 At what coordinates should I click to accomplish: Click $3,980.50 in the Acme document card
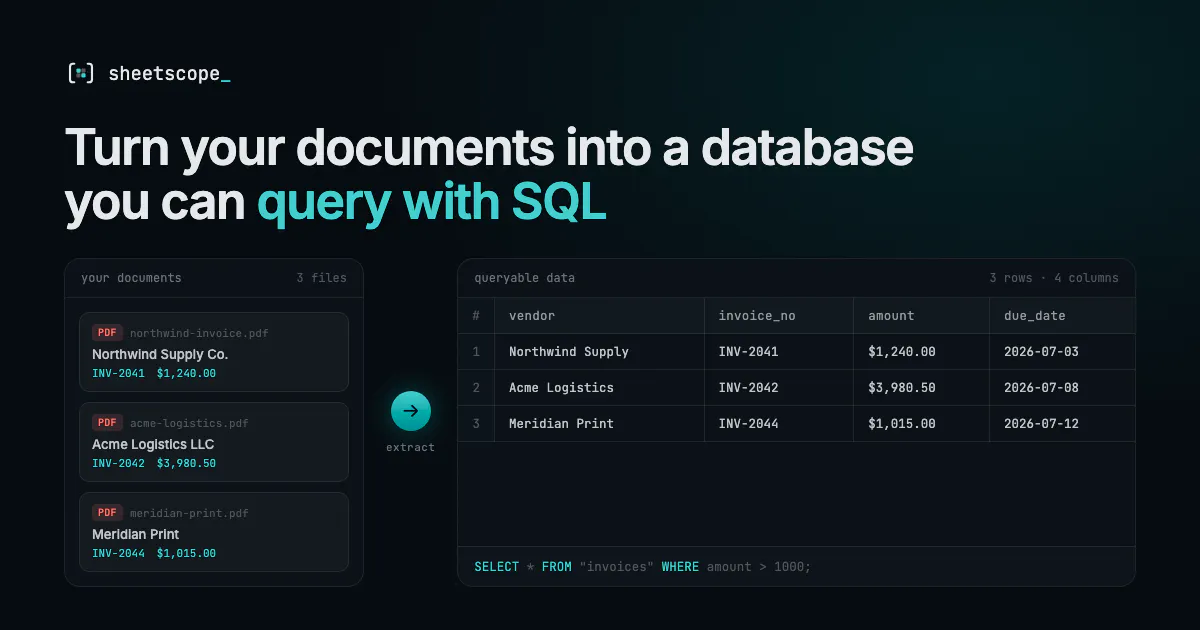click(186, 464)
